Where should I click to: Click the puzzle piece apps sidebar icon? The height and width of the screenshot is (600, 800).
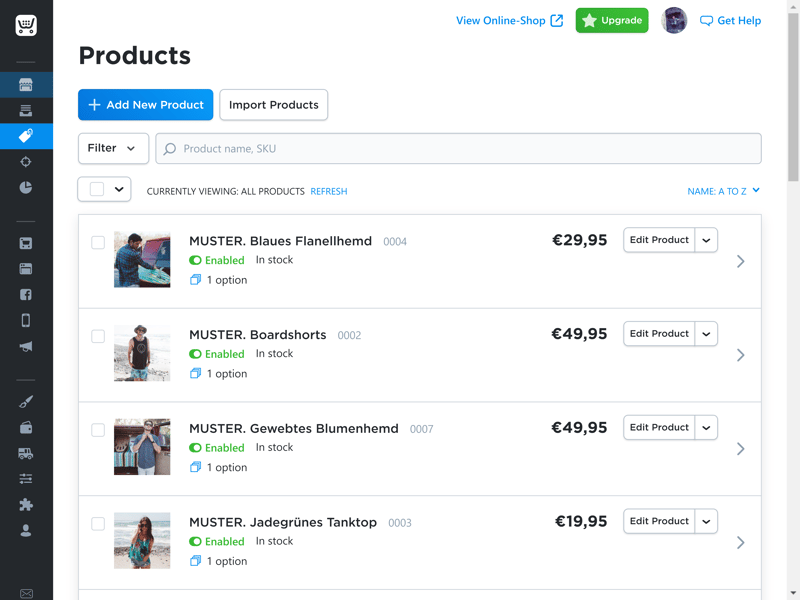(x=26, y=505)
